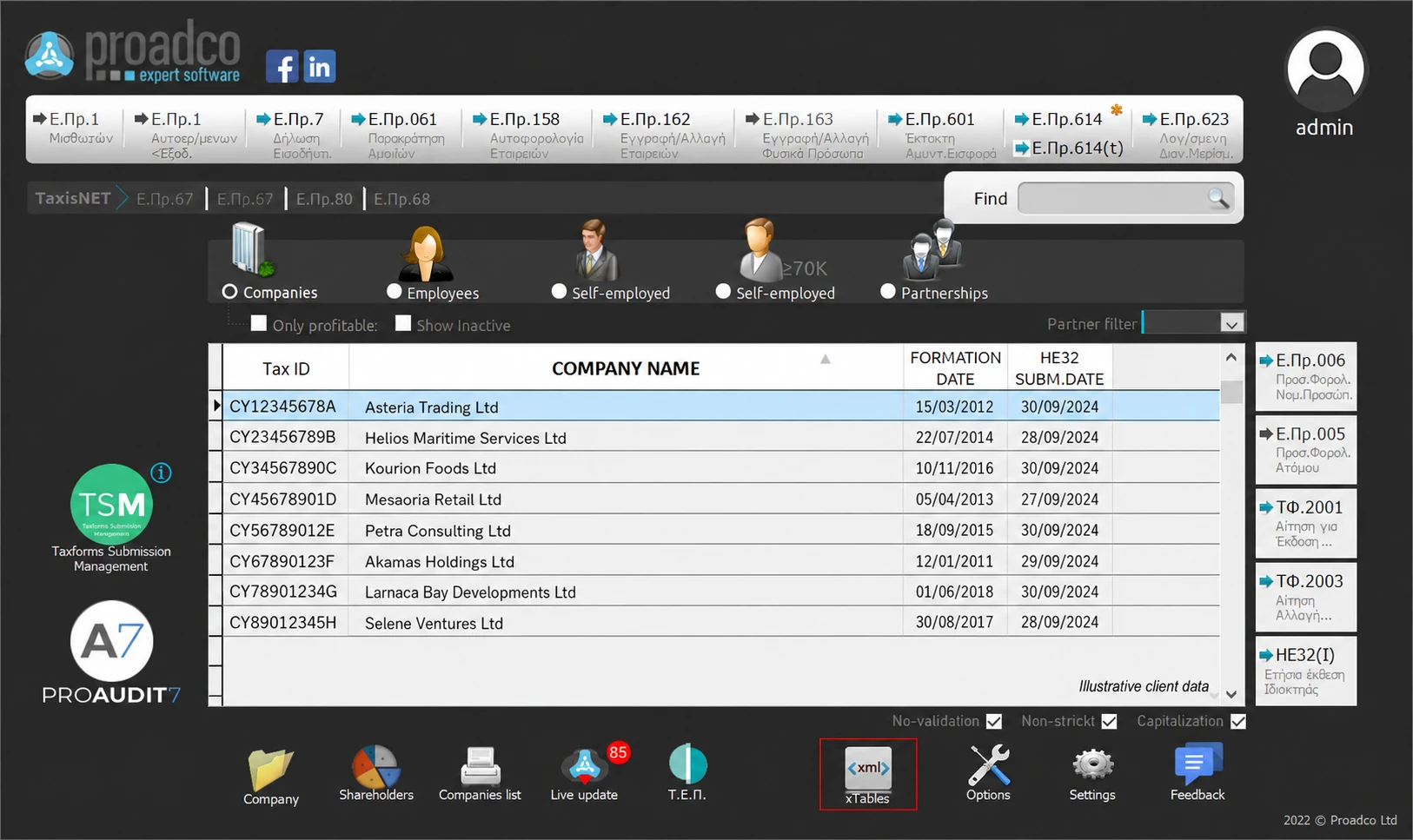The height and width of the screenshot is (840, 1413).
Task: Select the Employees radio button
Action: [x=395, y=292]
